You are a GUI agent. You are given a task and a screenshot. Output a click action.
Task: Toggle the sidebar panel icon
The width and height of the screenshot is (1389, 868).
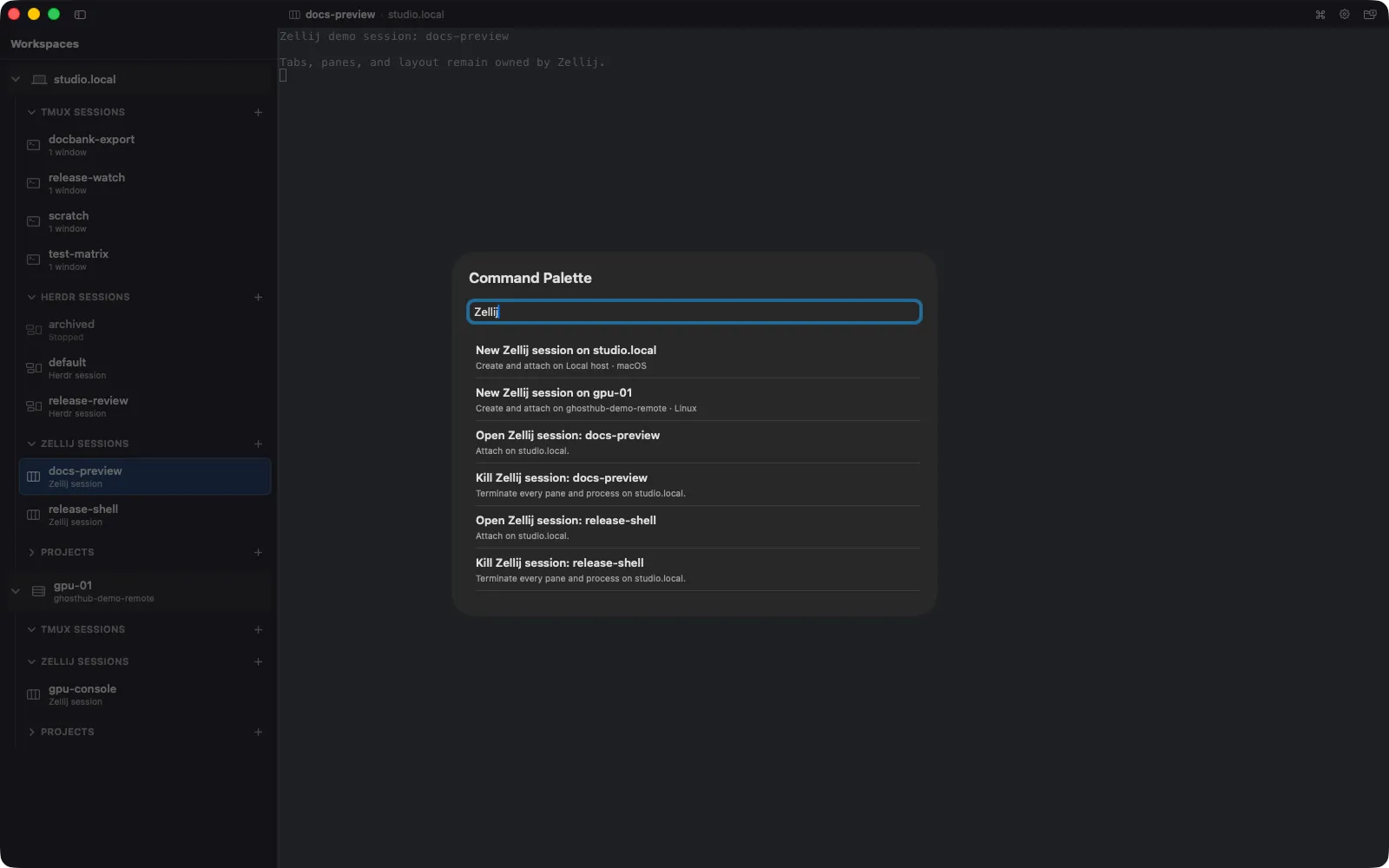80,14
